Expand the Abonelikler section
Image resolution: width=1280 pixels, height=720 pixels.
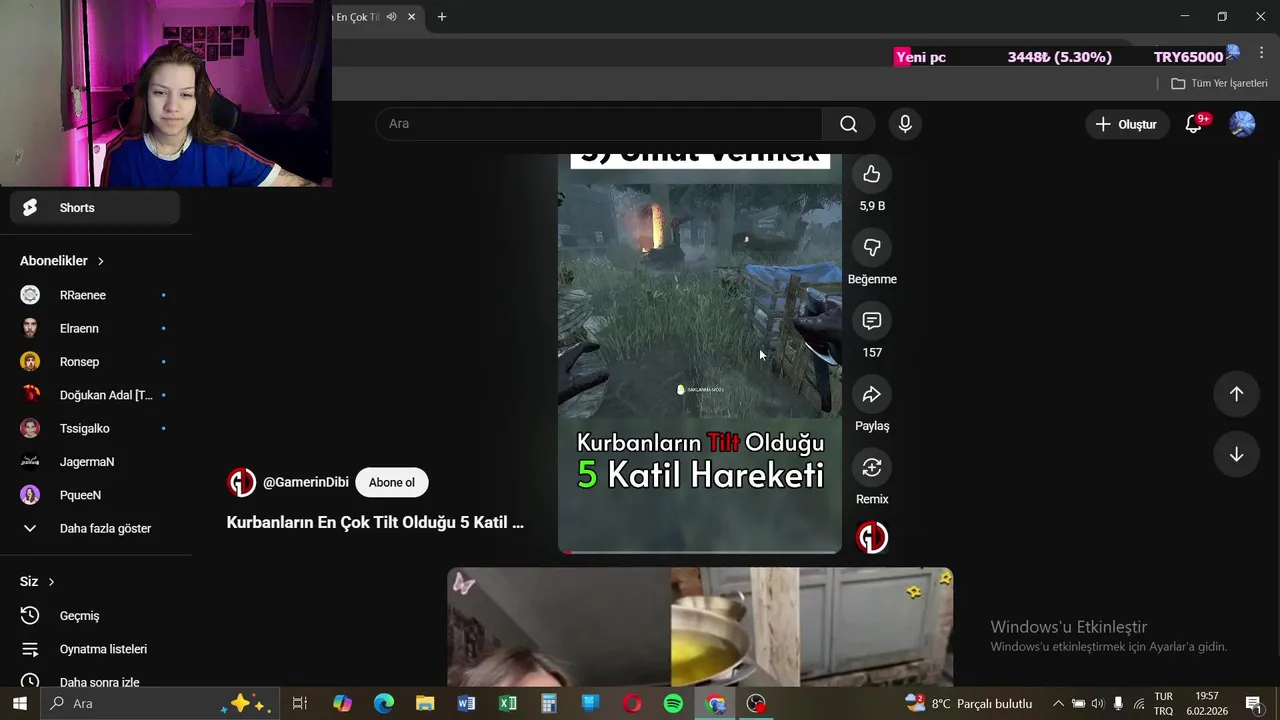pos(62,261)
